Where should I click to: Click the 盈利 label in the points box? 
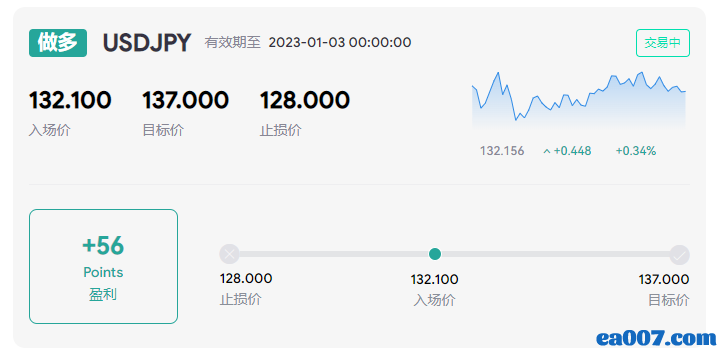103,294
